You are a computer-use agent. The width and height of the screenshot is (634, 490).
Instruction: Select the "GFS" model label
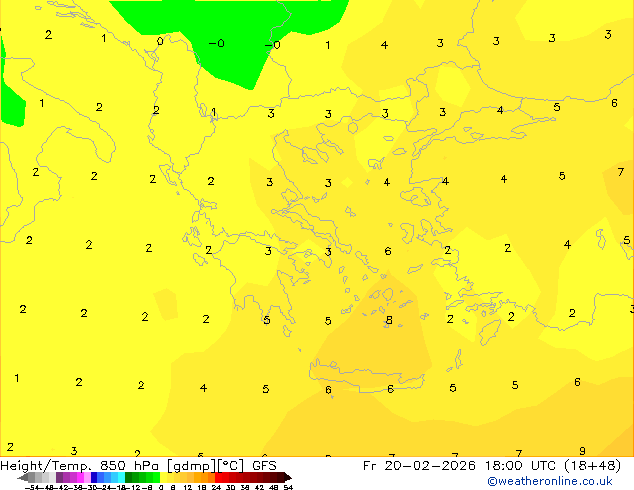coord(264,466)
